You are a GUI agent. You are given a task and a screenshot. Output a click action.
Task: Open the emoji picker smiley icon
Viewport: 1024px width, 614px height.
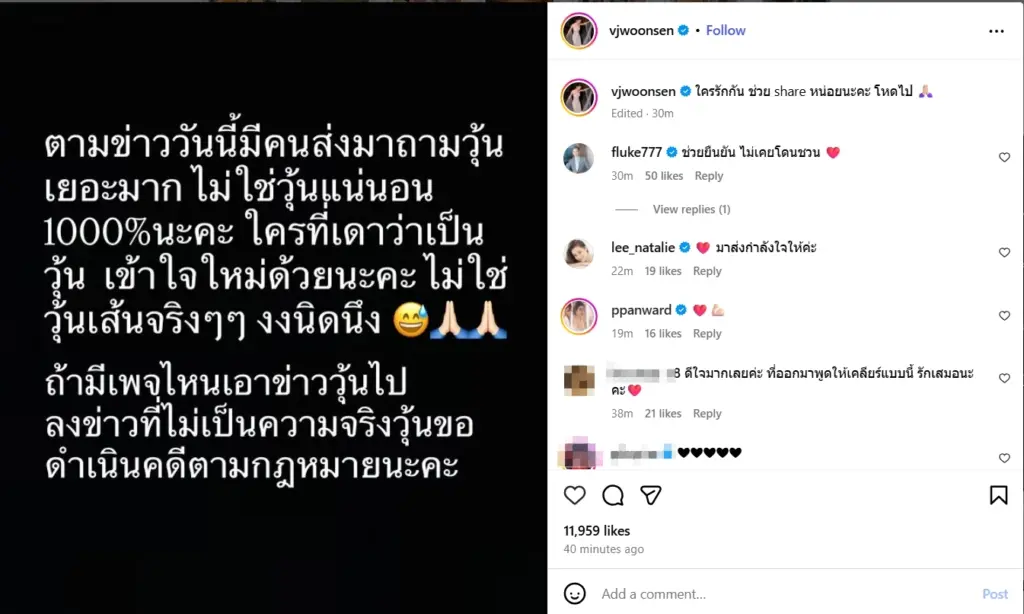(575, 593)
